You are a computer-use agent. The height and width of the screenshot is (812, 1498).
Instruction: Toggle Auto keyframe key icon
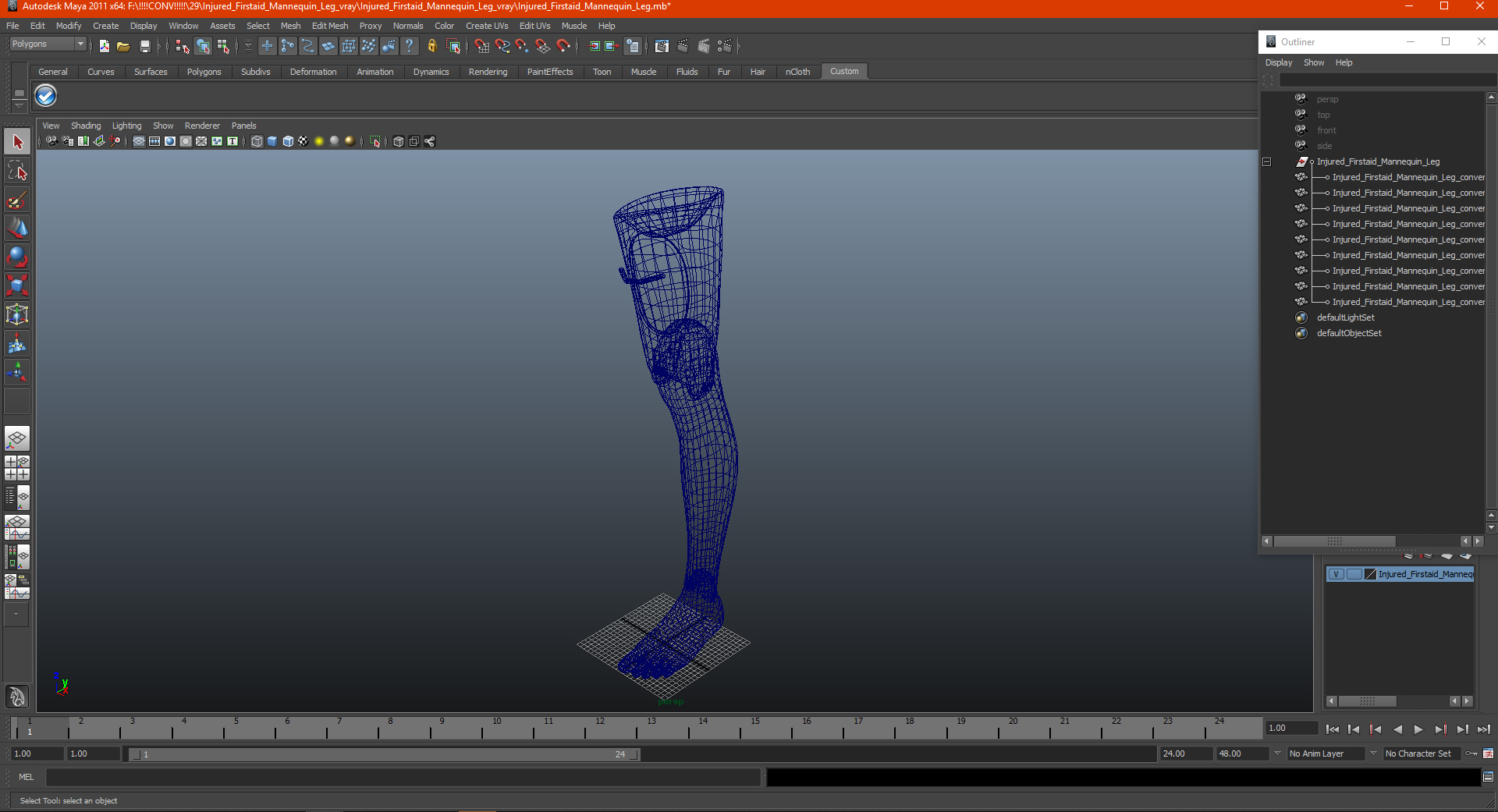coord(1471,753)
